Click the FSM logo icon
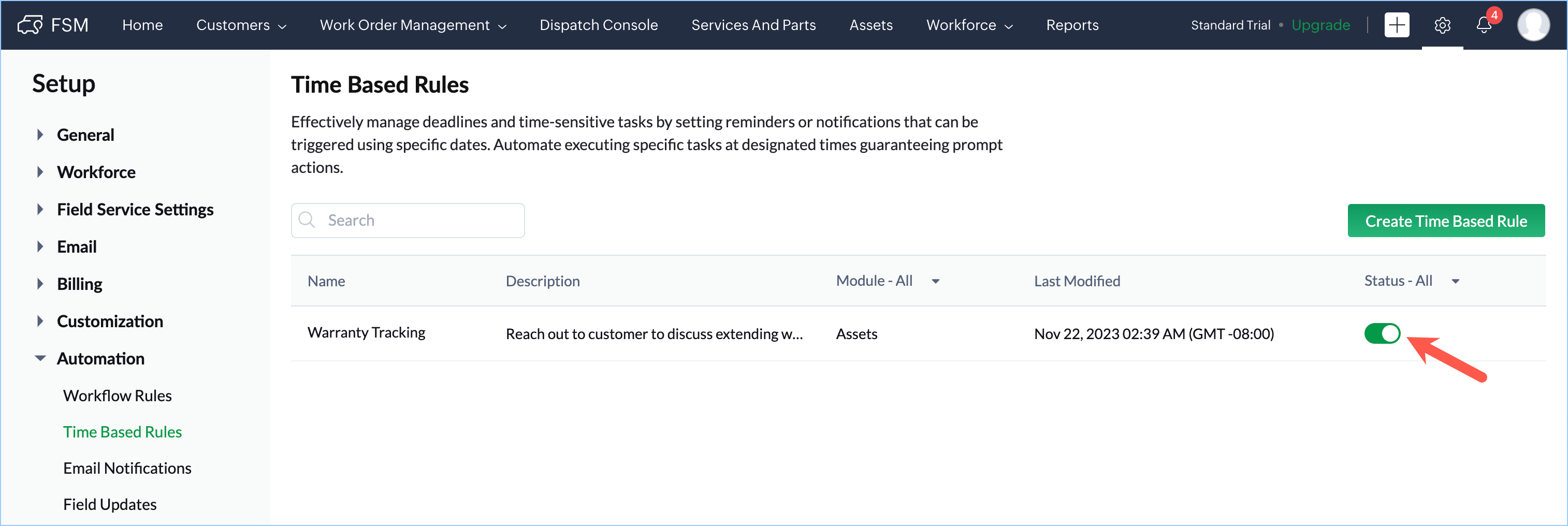The width and height of the screenshot is (1568, 526). [x=30, y=25]
